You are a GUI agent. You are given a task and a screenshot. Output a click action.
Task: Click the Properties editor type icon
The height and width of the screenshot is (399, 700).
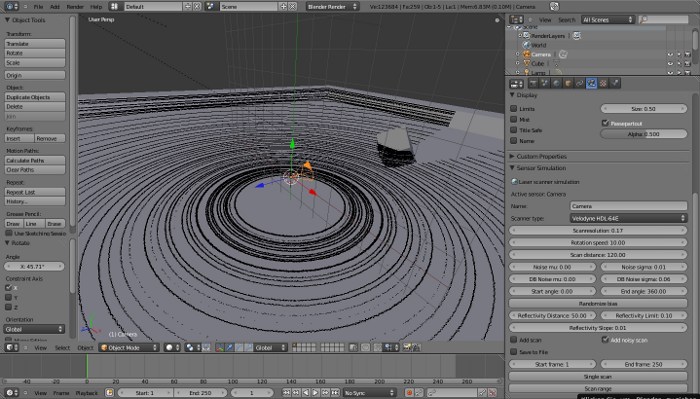[516, 83]
